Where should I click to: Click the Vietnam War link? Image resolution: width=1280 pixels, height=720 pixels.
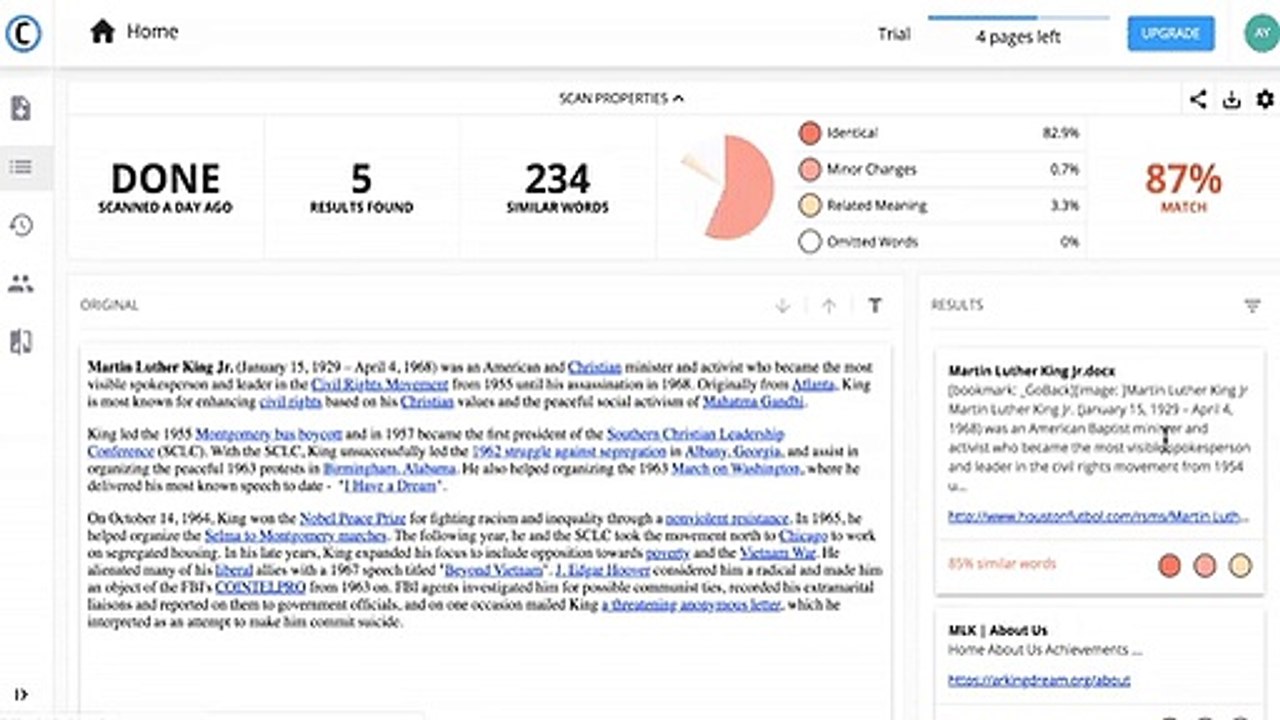tap(780, 553)
